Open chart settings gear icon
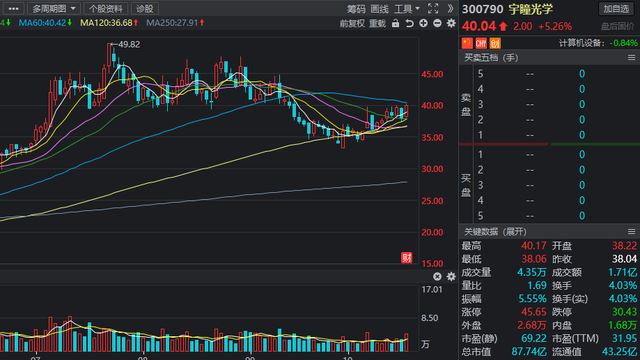The width and height of the screenshot is (640, 360). [451, 23]
